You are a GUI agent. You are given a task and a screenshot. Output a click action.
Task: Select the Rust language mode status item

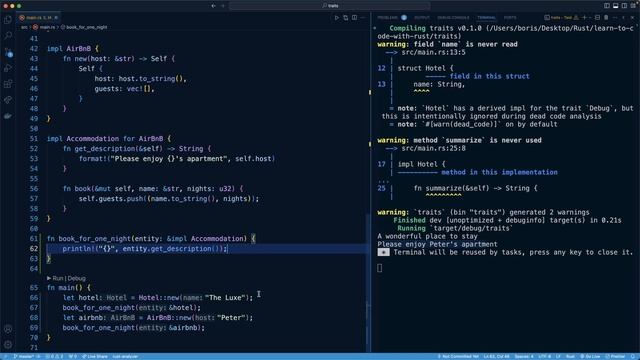point(571,356)
